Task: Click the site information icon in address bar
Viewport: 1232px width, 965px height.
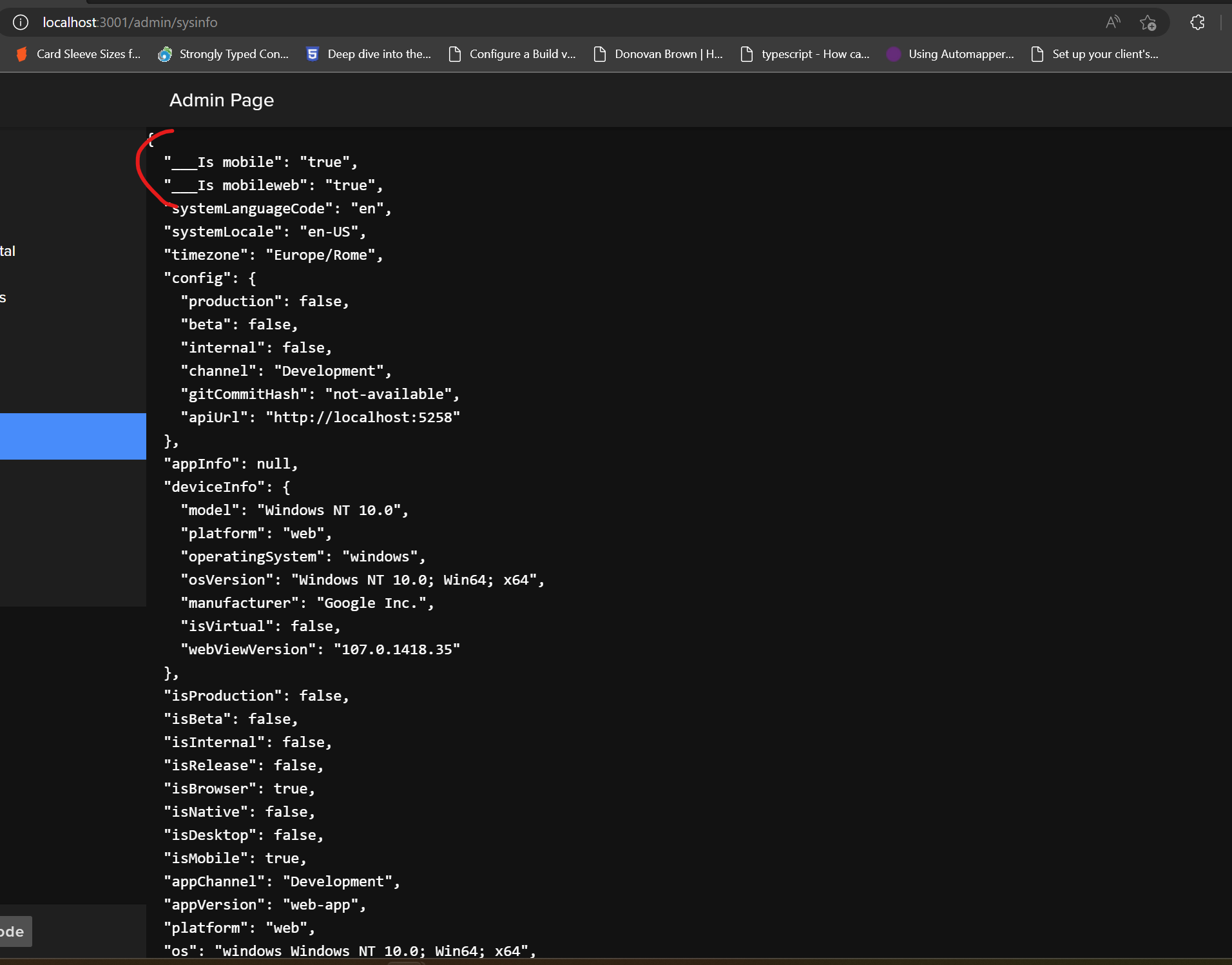Action: point(21,23)
